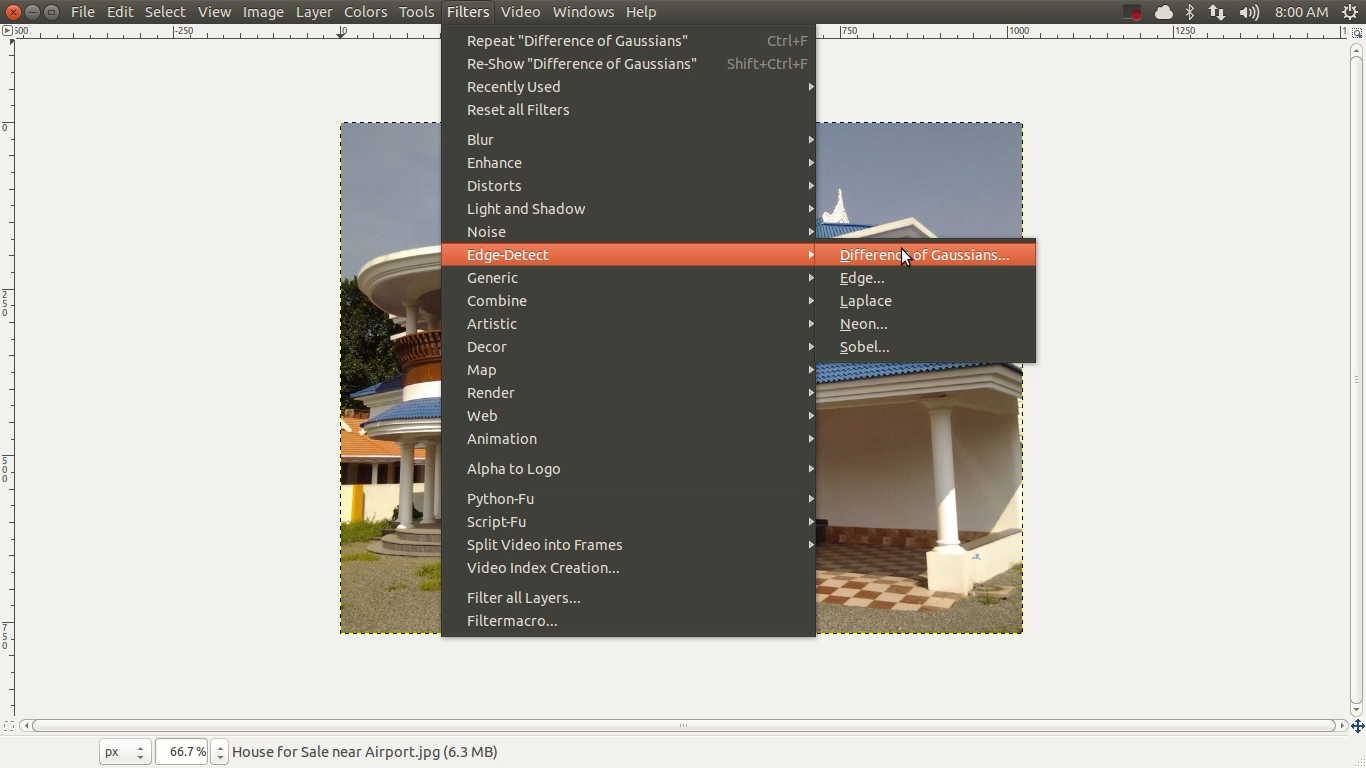
Task: Open the Bluetooth status menu
Action: pyautogui.click(x=1190, y=12)
